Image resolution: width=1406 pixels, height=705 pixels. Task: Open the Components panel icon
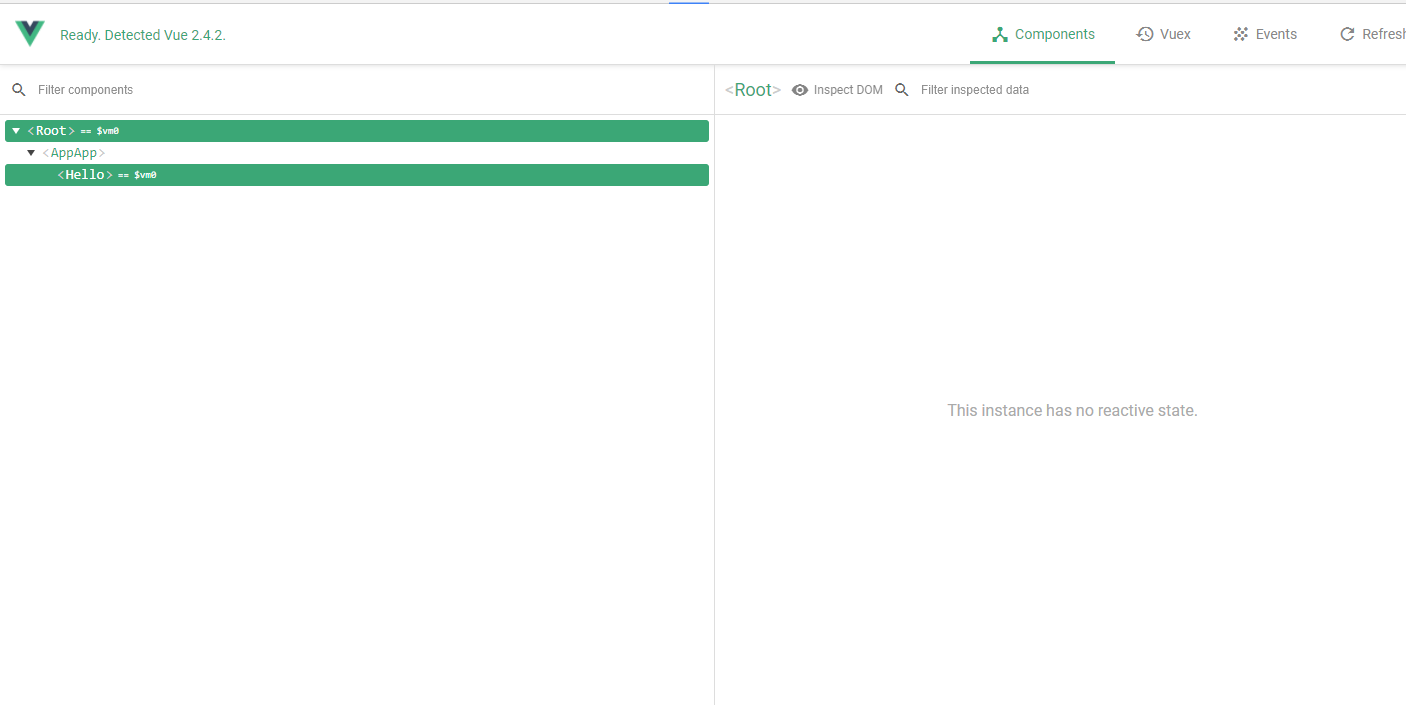(x=998, y=33)
